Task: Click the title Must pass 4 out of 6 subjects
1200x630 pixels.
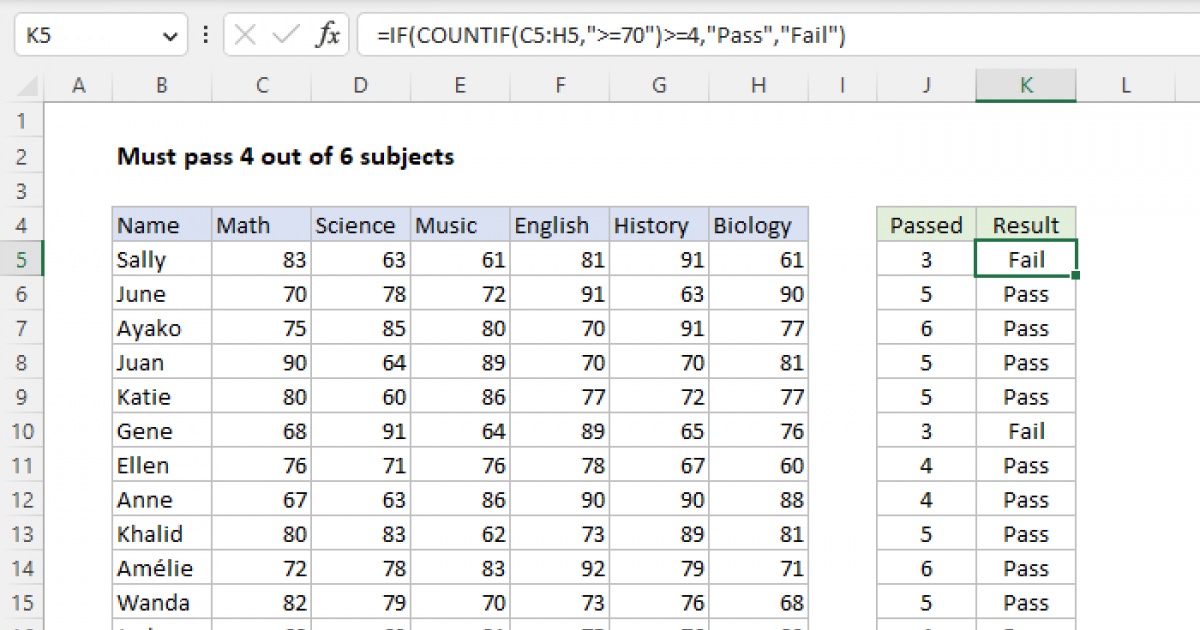Action: coord(286,156)
